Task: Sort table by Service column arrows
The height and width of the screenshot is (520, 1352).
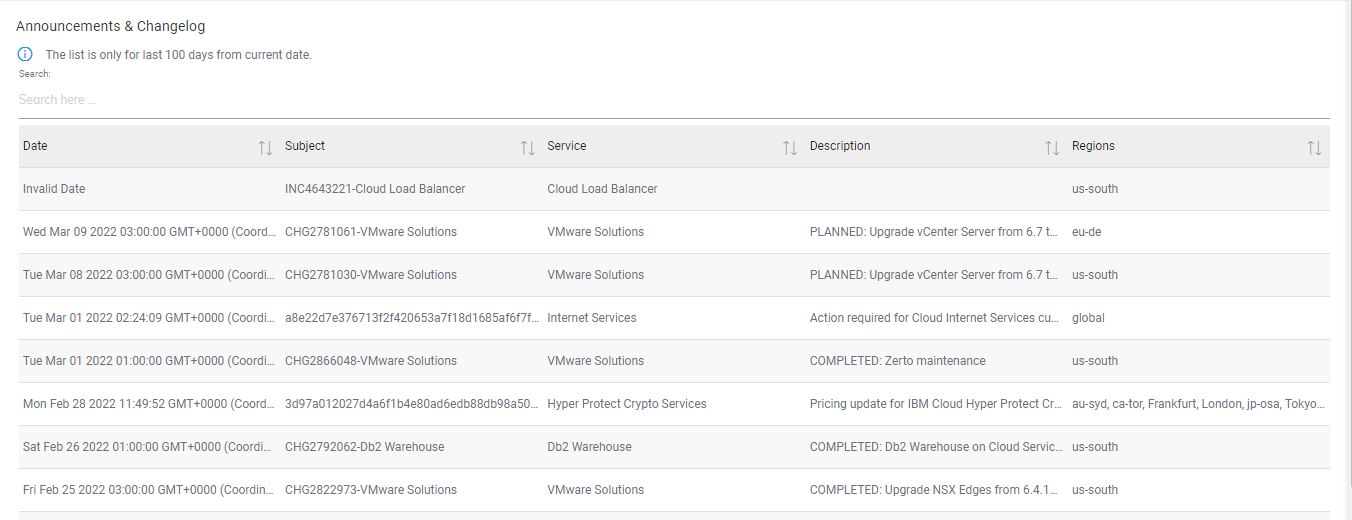Action: (x=789, y=148)
